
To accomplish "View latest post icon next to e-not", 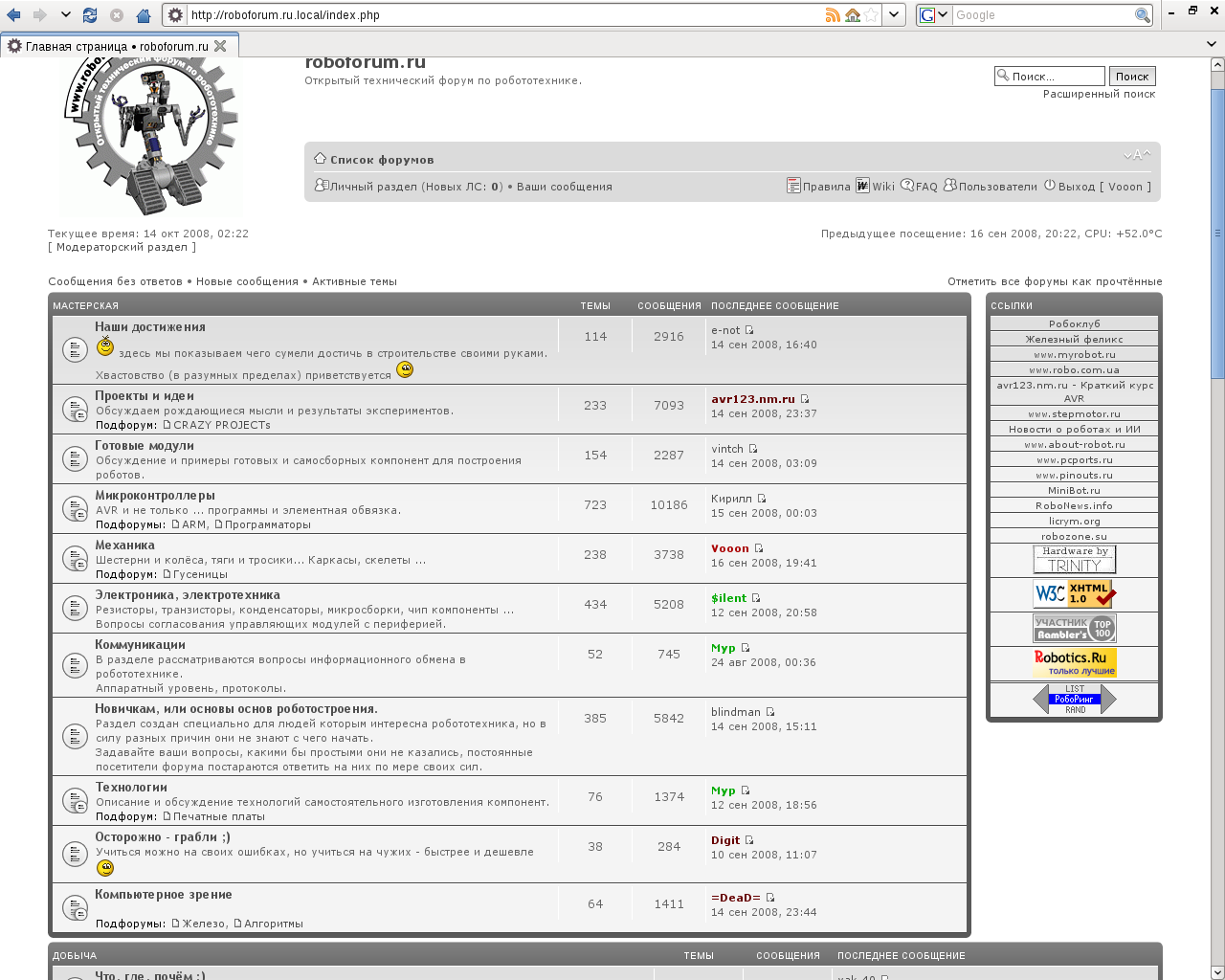I will click(x=749, y=330).
